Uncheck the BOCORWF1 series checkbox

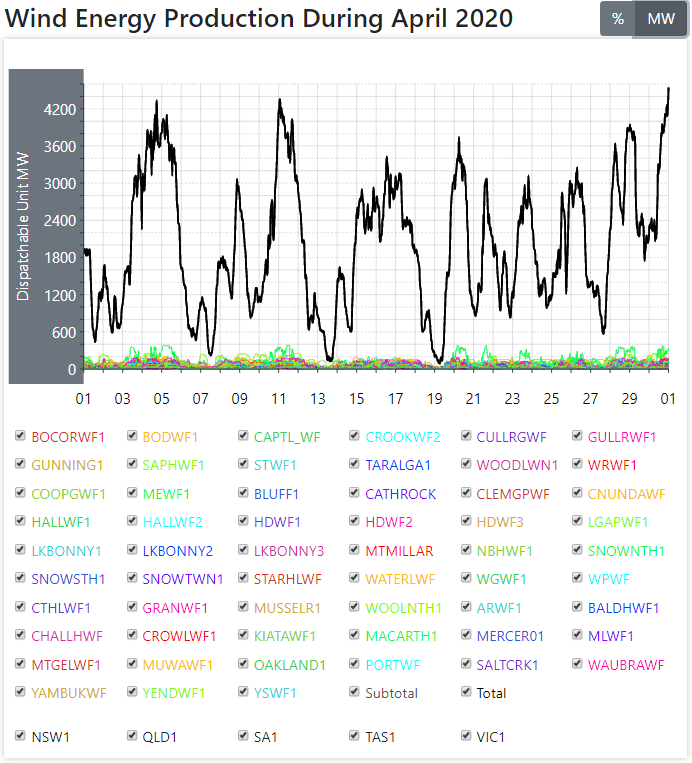pyautogui.click(x=22, y=436)
